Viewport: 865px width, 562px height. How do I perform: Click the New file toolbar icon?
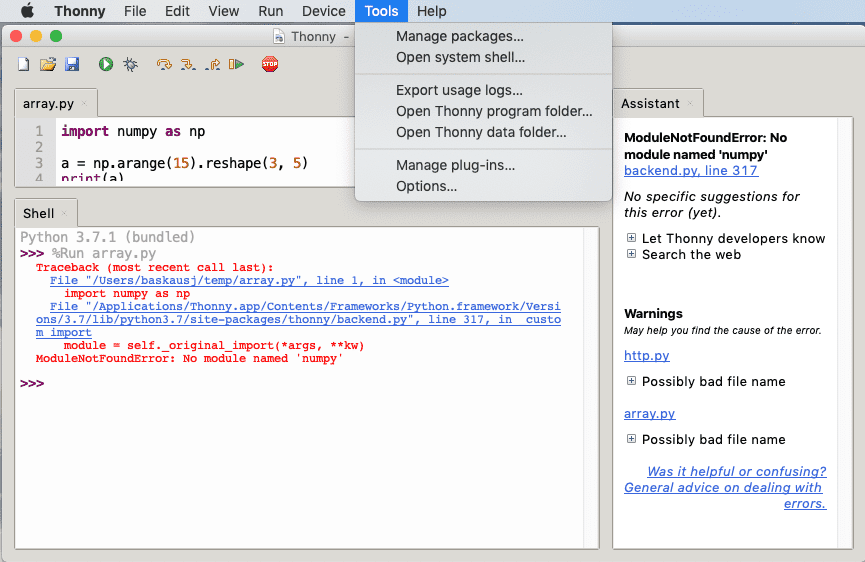click(24, 65)
